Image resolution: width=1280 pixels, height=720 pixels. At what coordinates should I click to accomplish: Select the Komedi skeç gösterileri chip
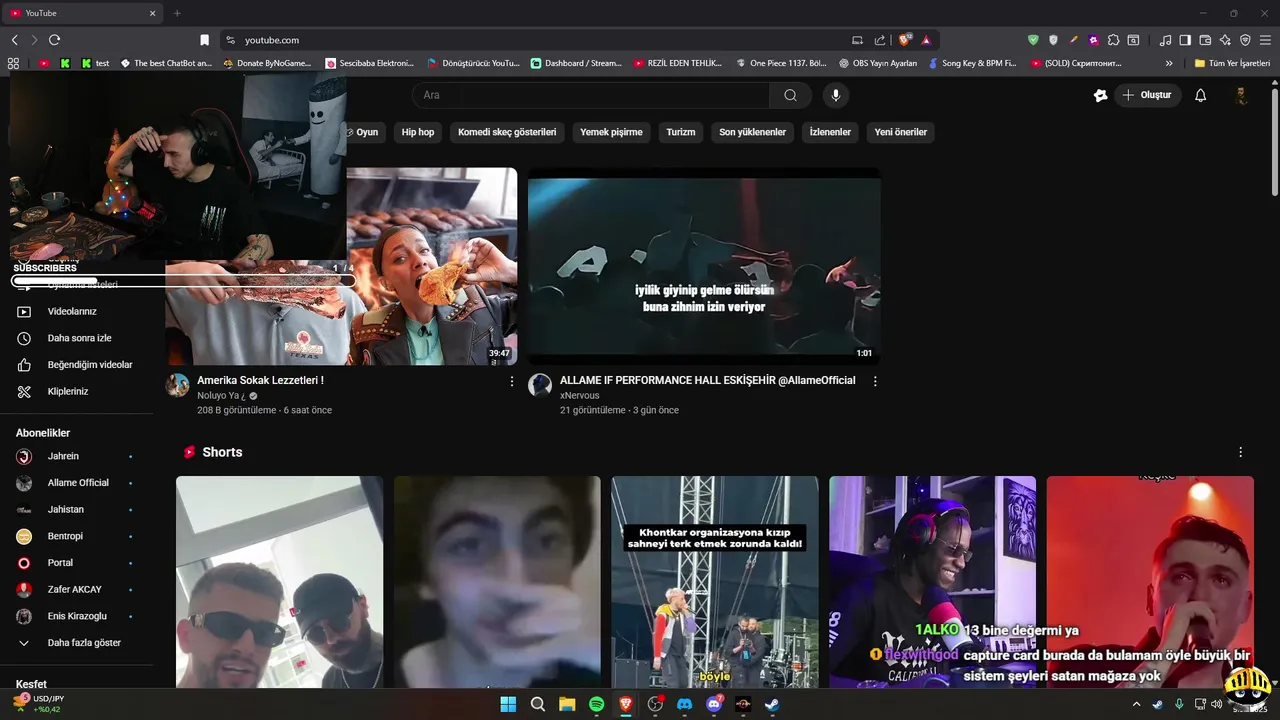click(507, 132)
